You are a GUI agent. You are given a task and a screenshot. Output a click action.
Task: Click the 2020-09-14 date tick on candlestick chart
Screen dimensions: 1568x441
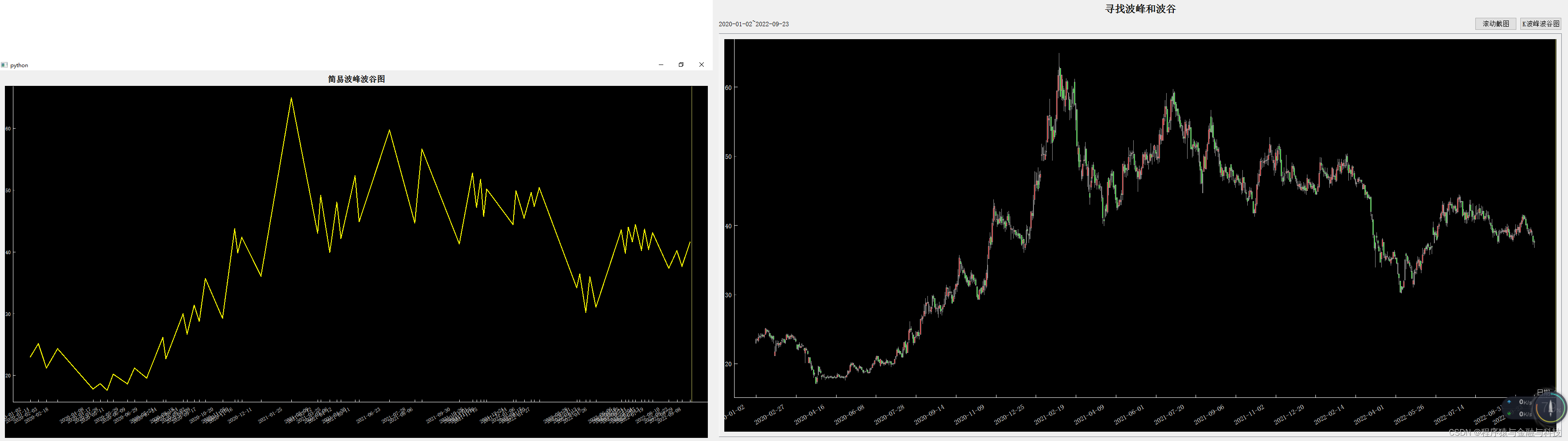pos(930,414)
